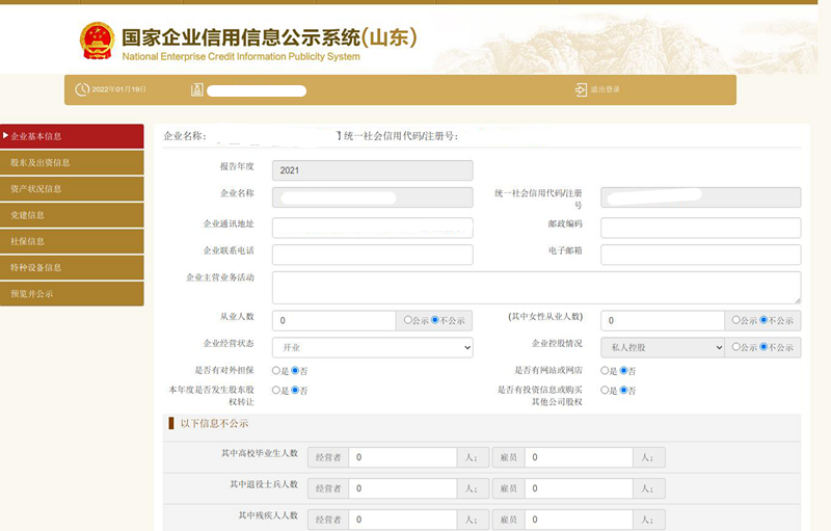Switch to the 社保信息 section
The image size is (831, 531).
[x=72, y=241]
